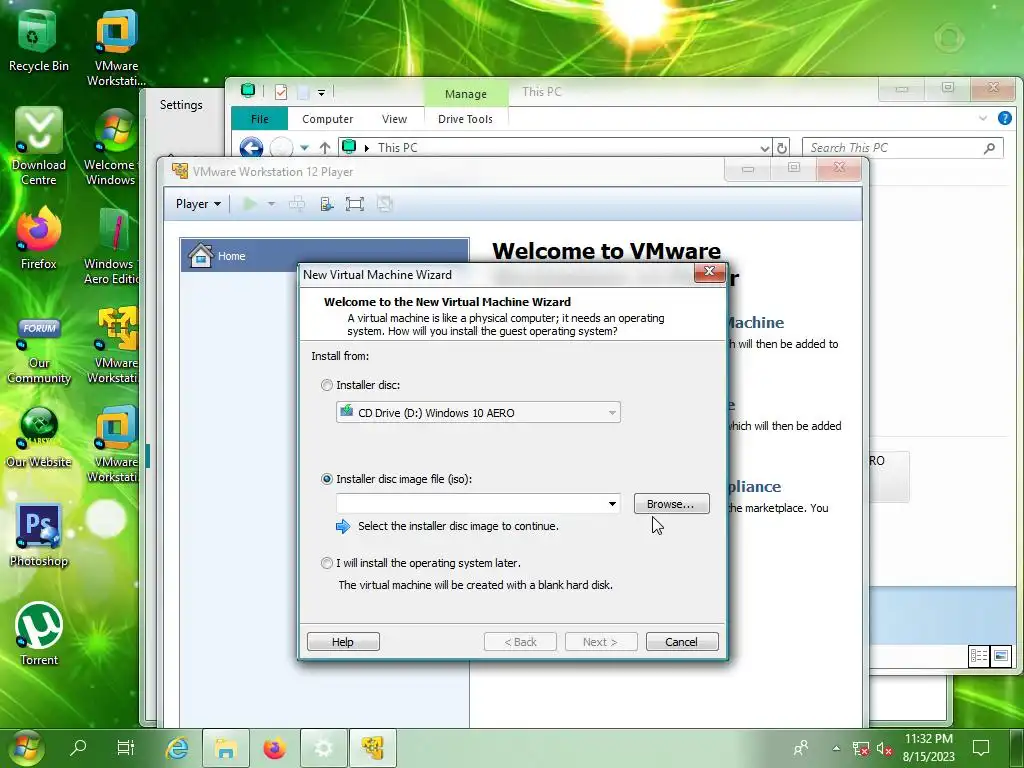Click the volume speaker icon in system tray
The image size is (1024, 768).
point(884,749)
